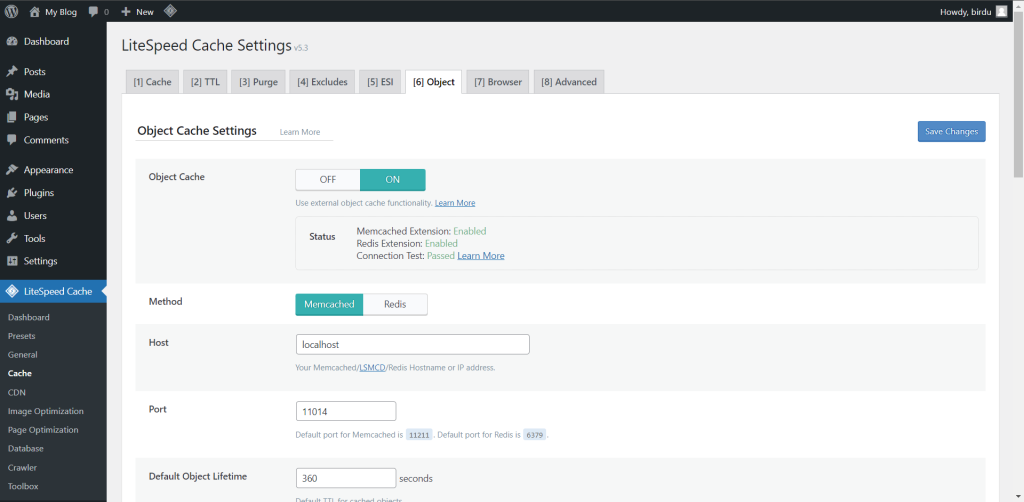This screenshot has width=1024, height=502.
Task: Select the [6] Object tab
Action: click(x=434, y=82)
